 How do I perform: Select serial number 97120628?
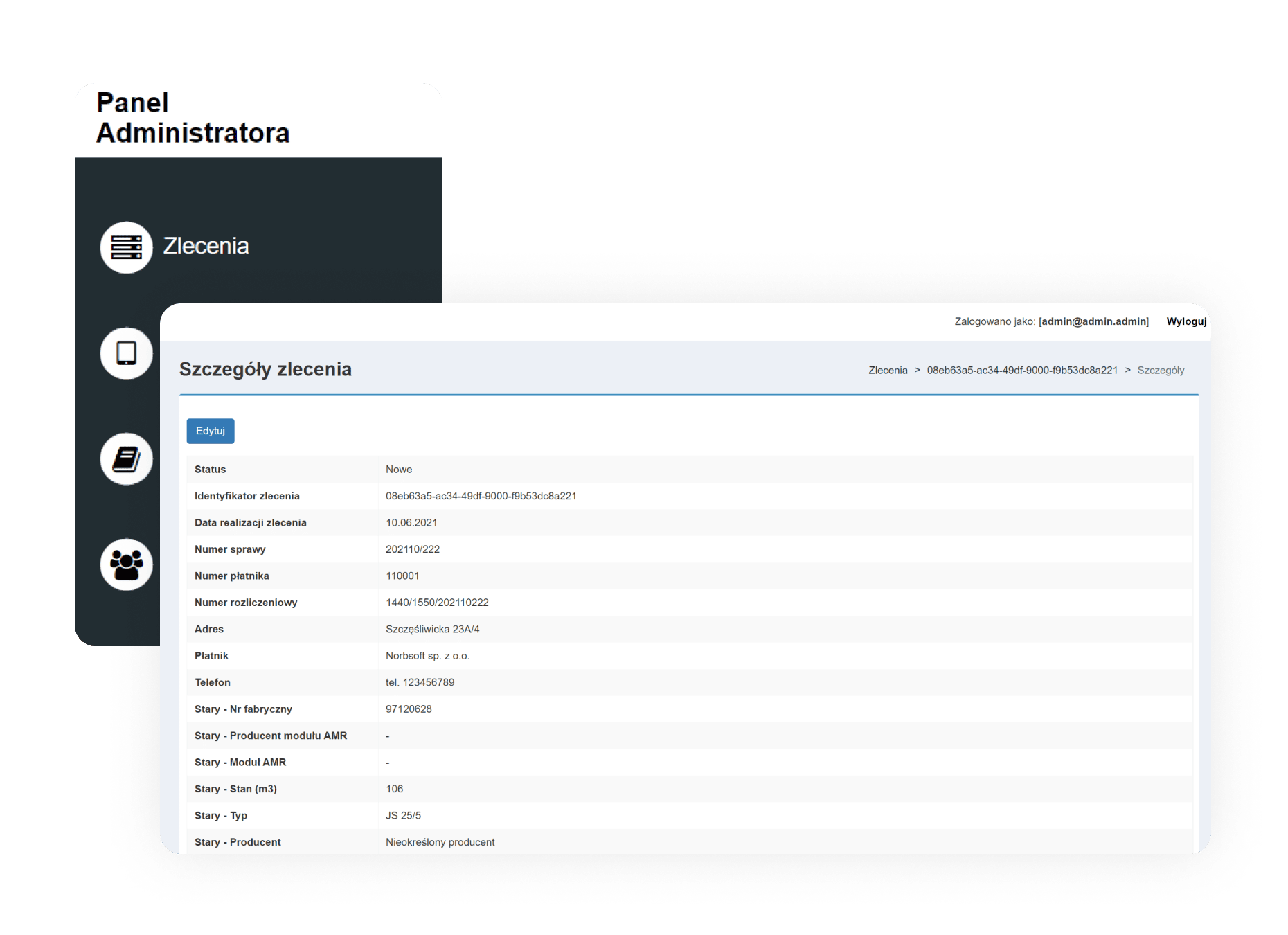(409, 709)
